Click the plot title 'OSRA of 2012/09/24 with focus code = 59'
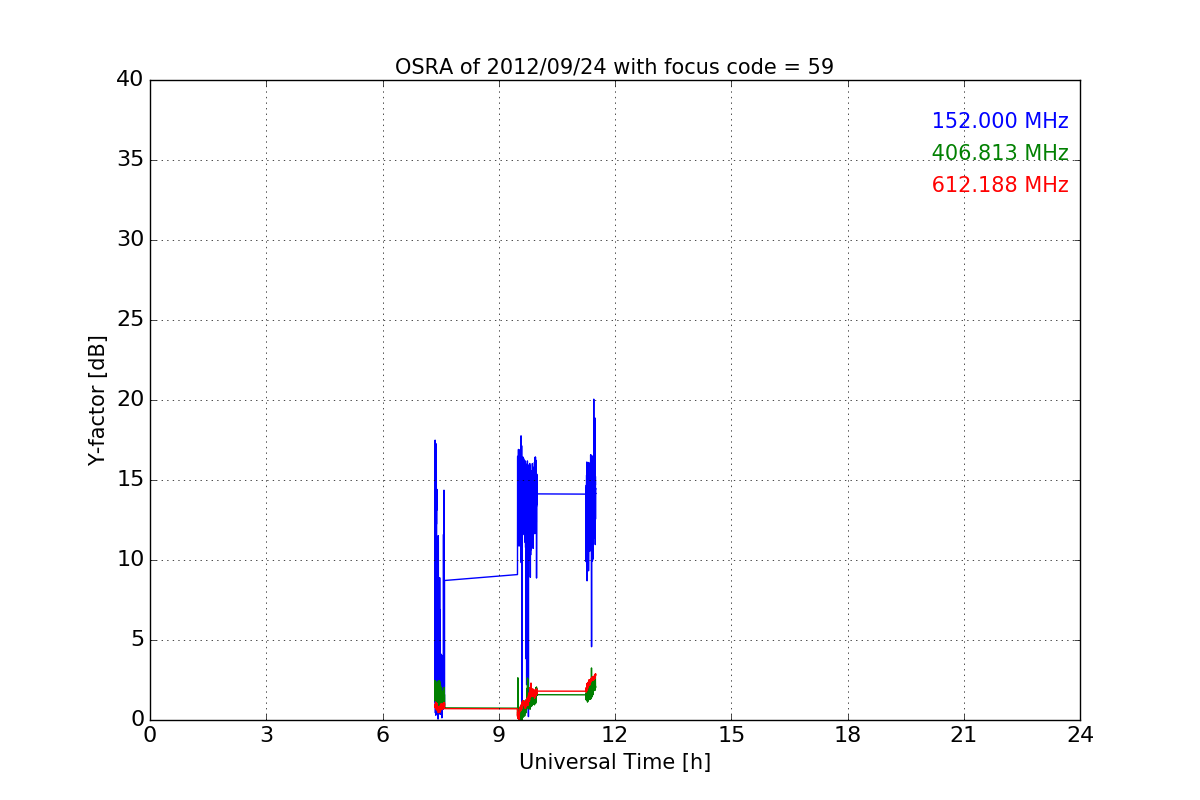This screenshot has height=800, width=1200. pyautogui.click(x=614, y=67)
